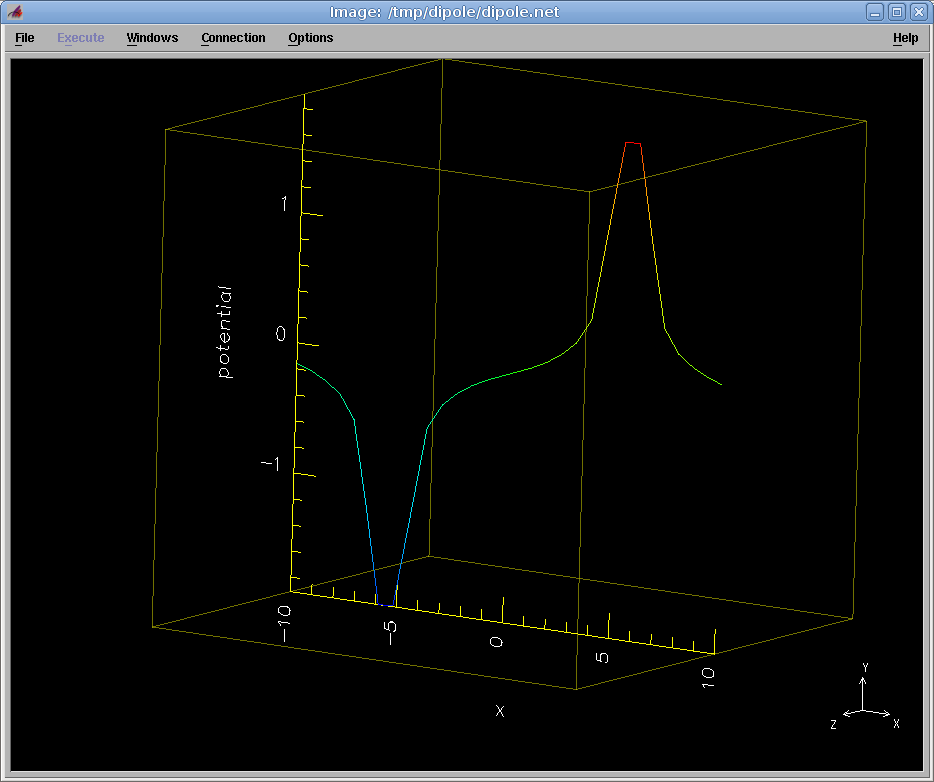Open the File menu
Image resolution: width=934 pixels, height=782 pixels.
click(25, 38)
